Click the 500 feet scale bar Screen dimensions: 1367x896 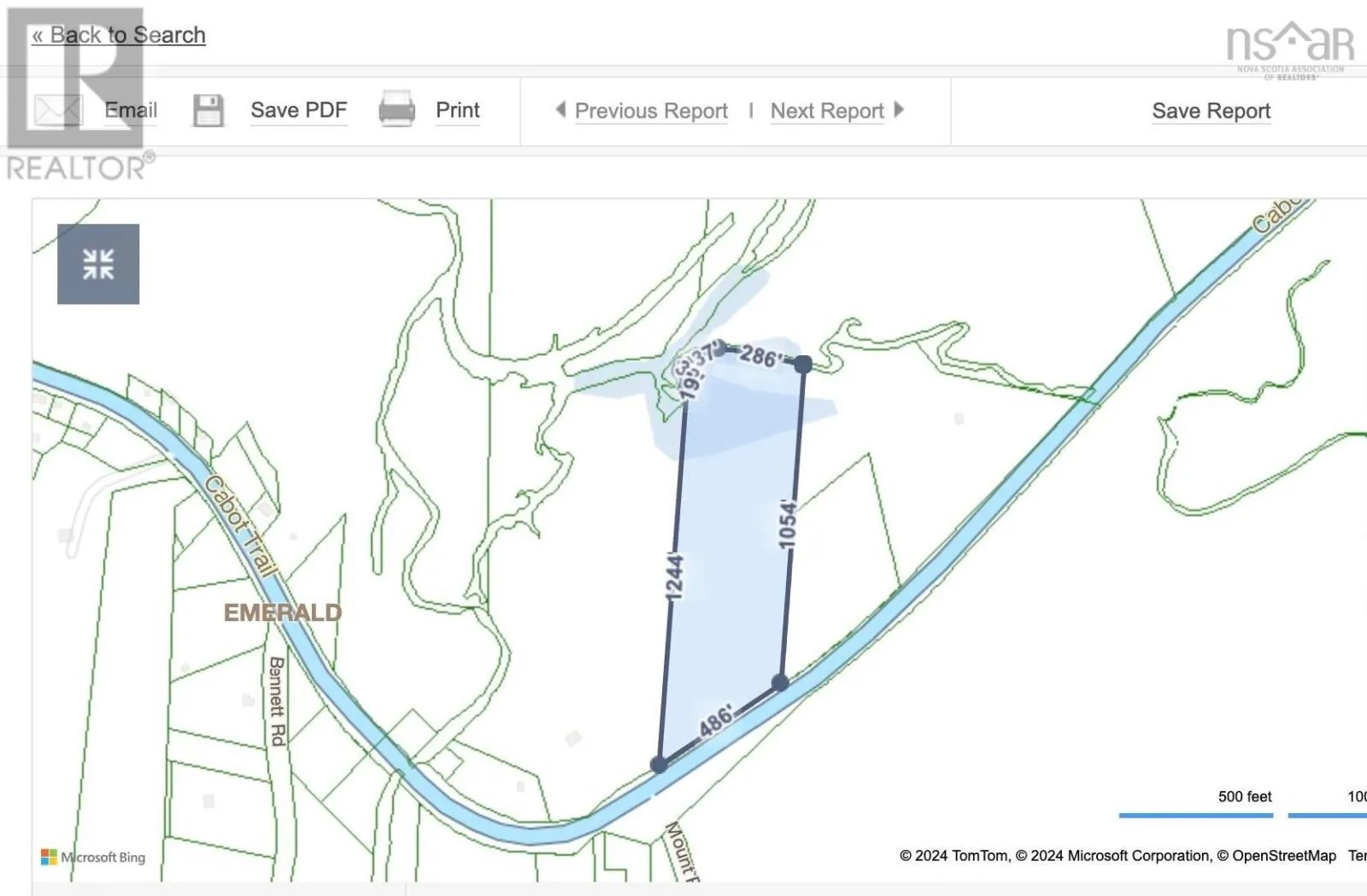(1196, 814)
